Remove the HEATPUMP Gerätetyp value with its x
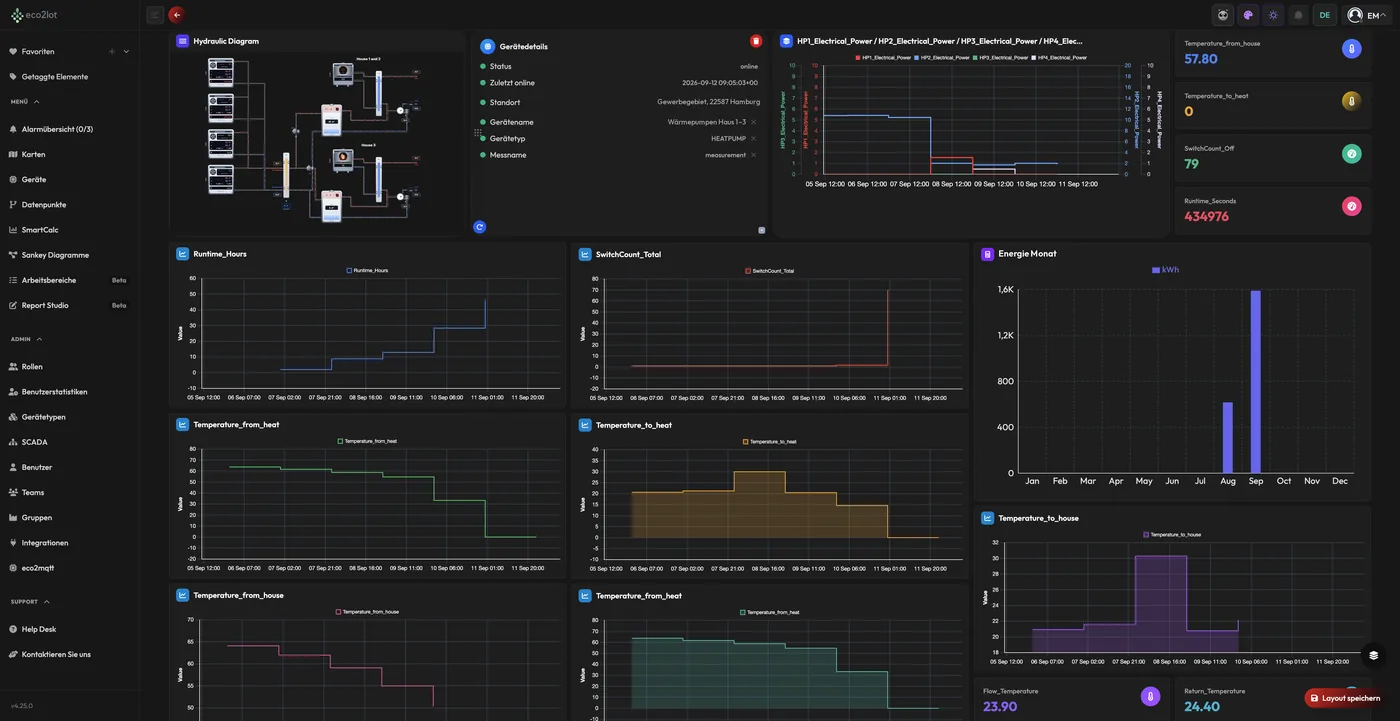 click(x=754, y=138)
